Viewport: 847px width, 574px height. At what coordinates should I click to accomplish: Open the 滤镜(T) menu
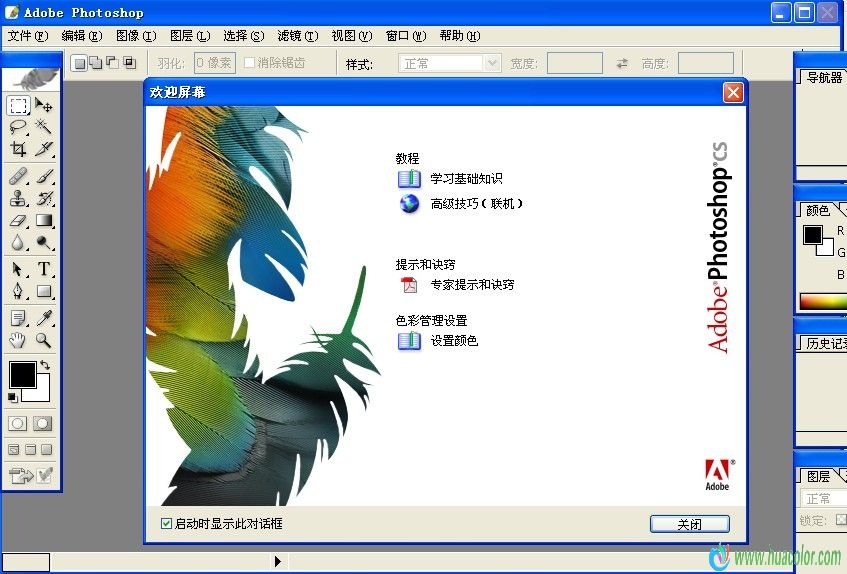(x=298, y=36)
